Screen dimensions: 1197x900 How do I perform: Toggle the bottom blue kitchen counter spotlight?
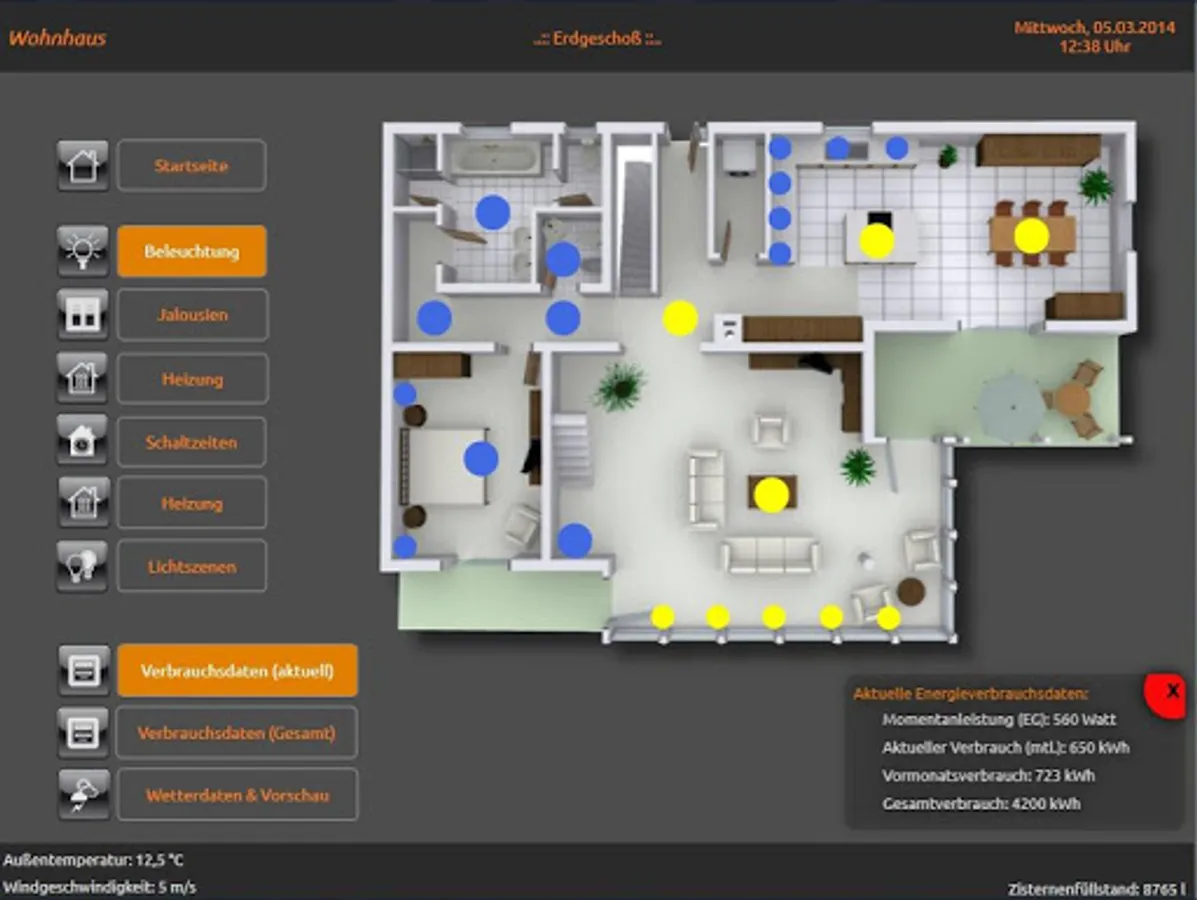tap(779, 253)
